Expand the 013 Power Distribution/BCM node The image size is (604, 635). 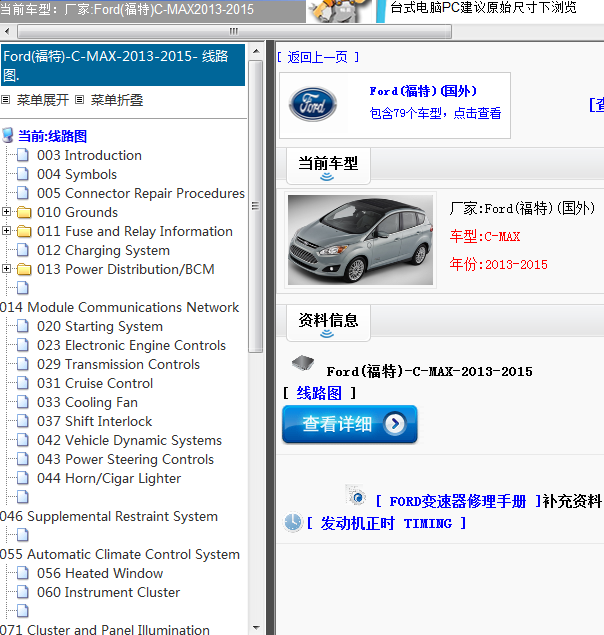(6, 268)
